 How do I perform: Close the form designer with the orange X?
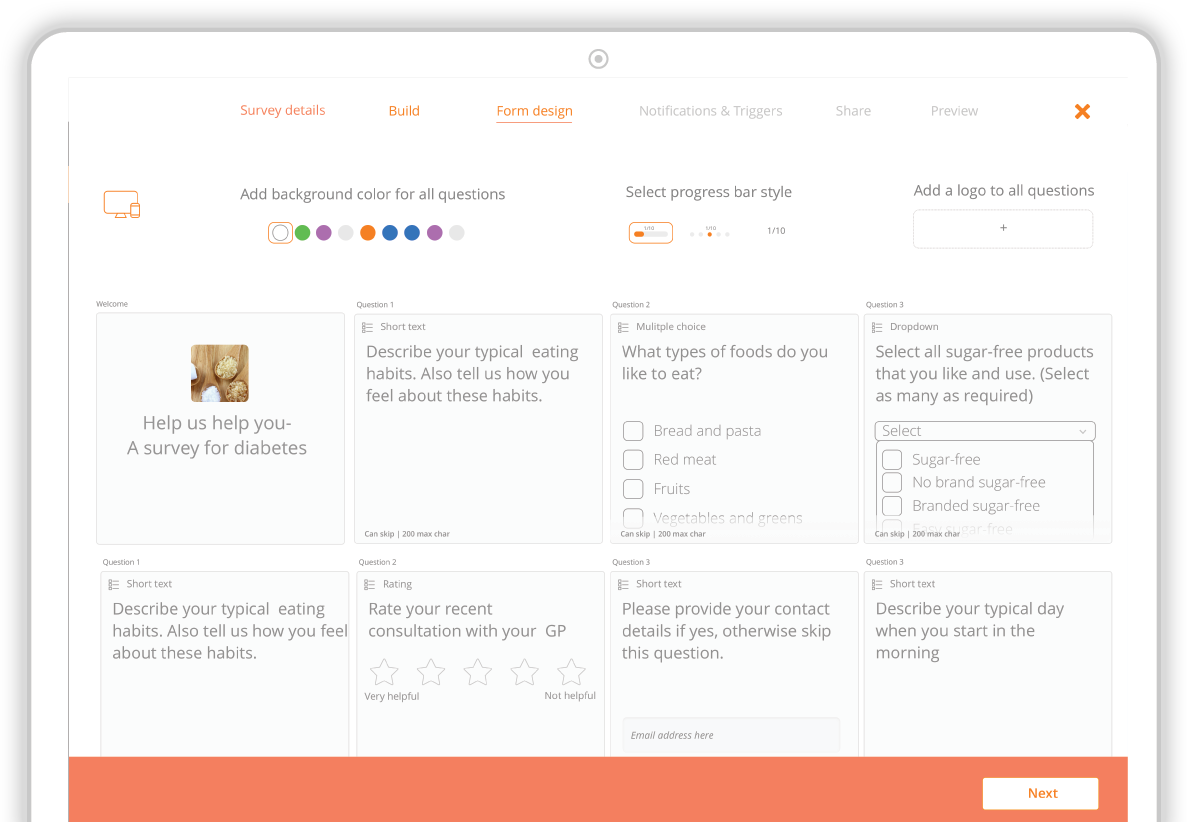pos(1082,111)
